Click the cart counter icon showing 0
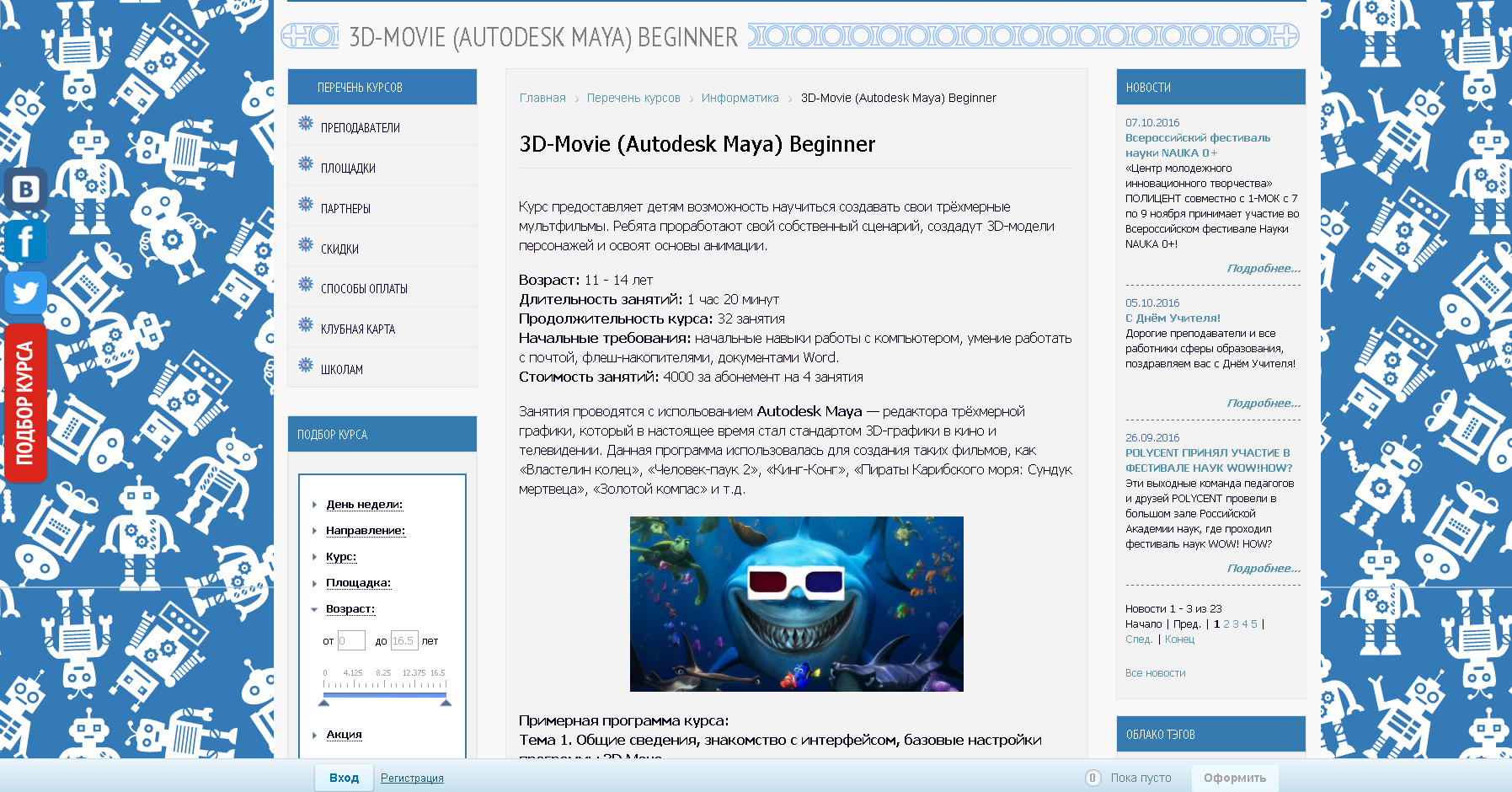 click(x=1093, y=778)
